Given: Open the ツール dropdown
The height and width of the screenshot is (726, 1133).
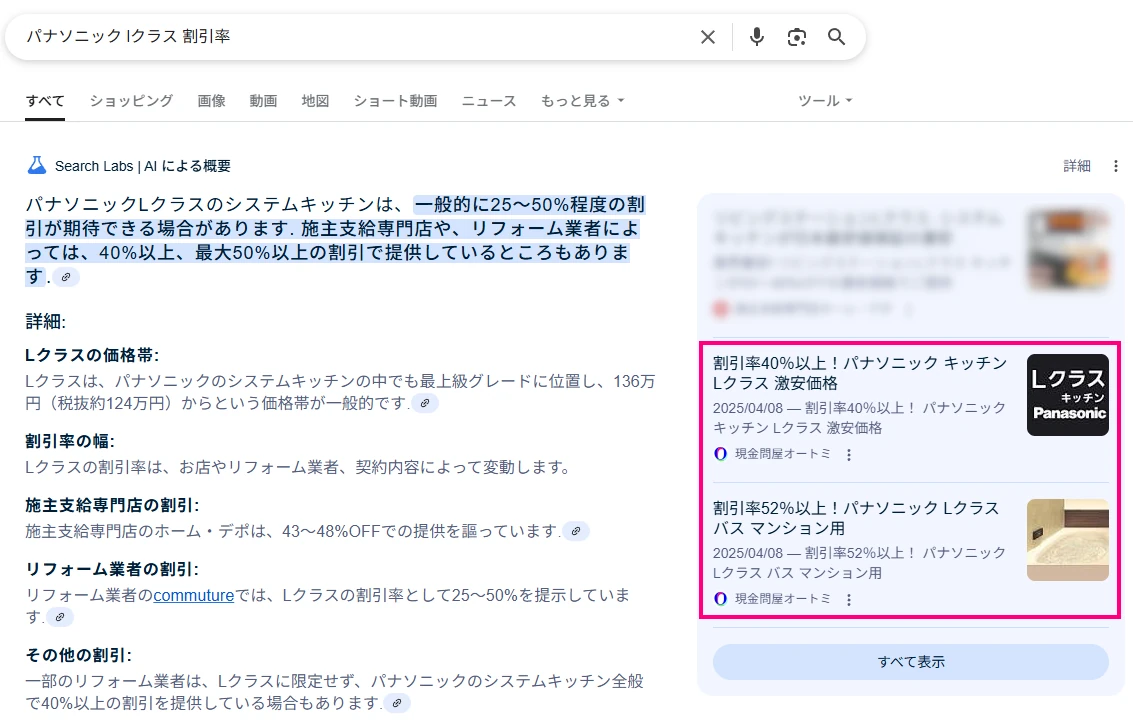Looking at the screenshot, I should [825, 101].
